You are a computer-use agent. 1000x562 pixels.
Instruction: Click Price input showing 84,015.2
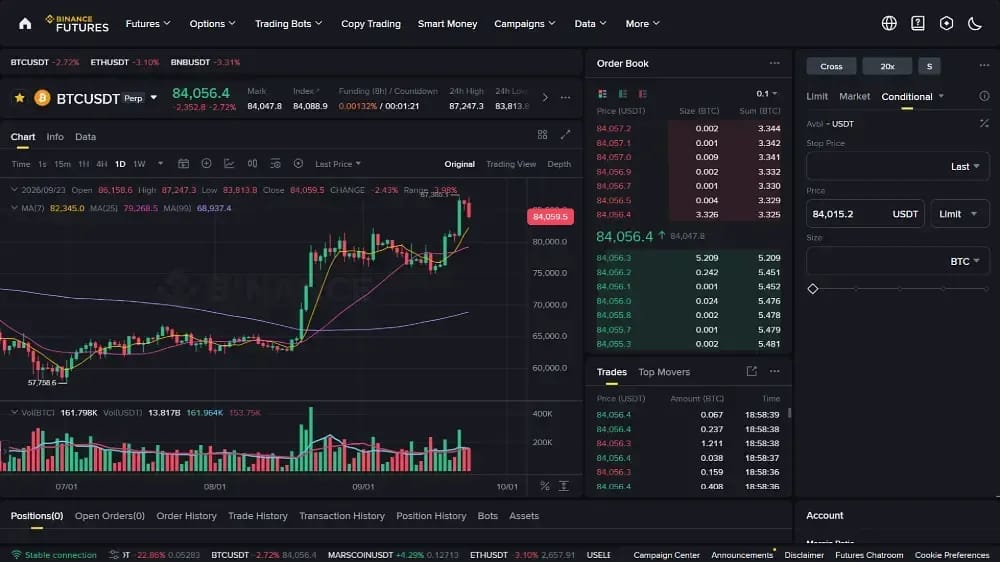coord(865,214)
